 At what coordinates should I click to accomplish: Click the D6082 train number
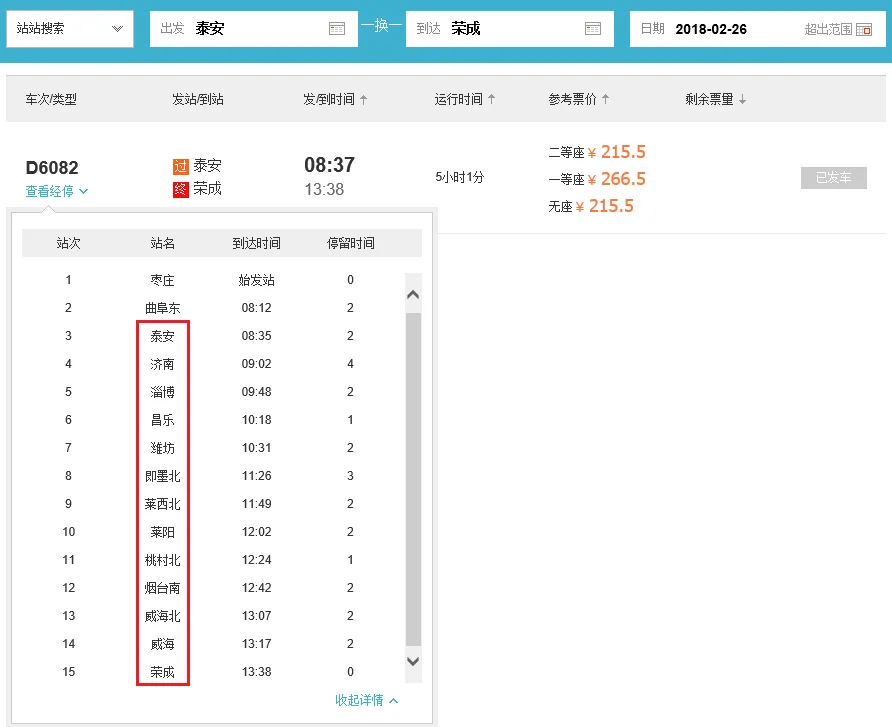(51, 167)
